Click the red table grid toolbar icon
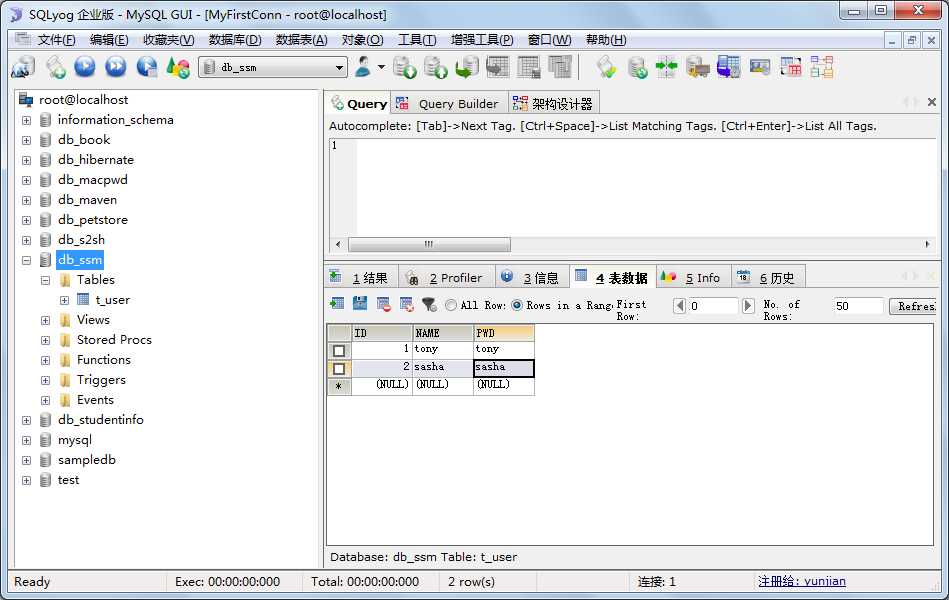The height and width of the screenshot is (600, 949). click(790, 67)
